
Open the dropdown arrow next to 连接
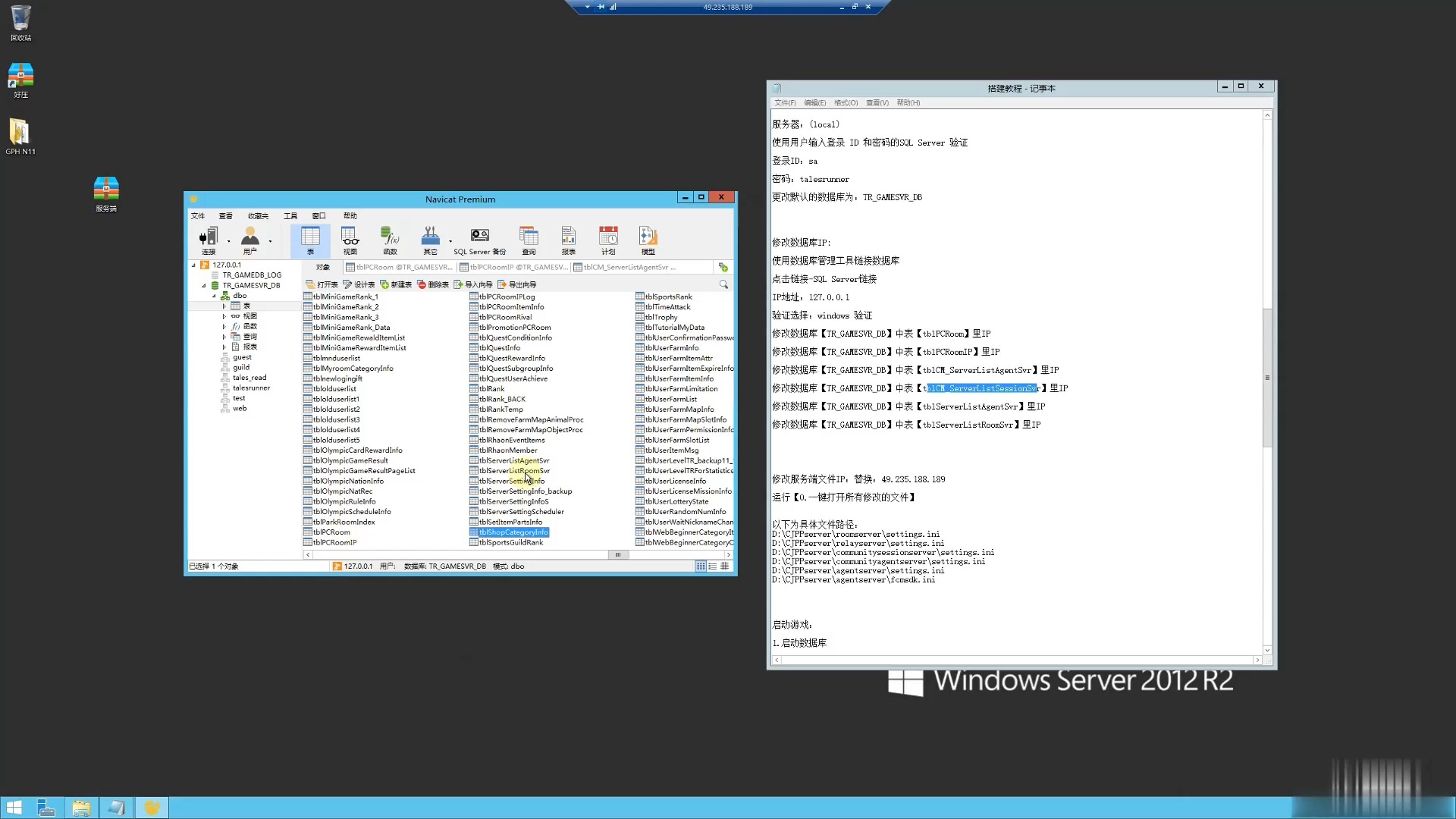(x=228, y=241)
